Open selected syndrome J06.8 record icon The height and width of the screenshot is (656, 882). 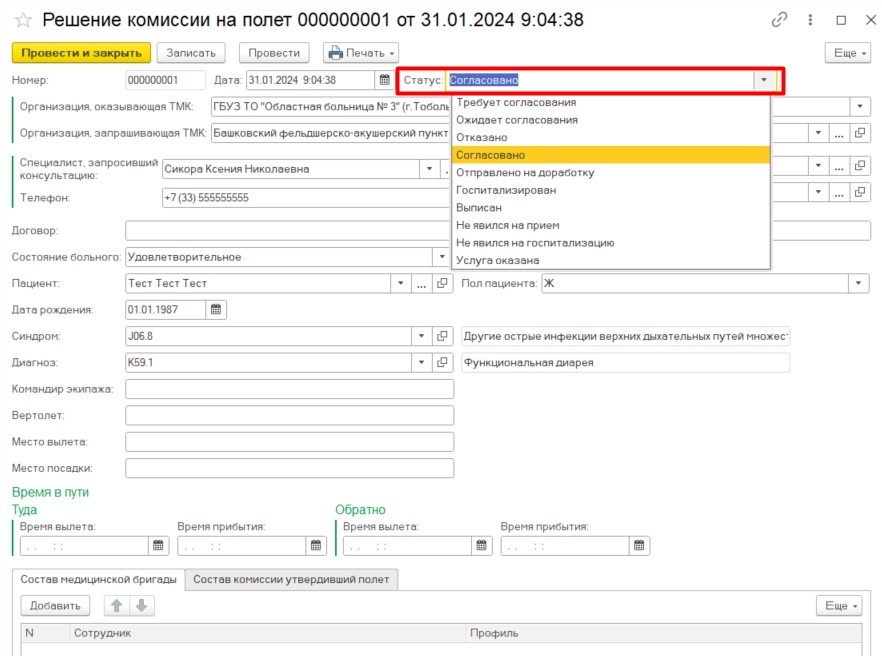tap(444, 336)
